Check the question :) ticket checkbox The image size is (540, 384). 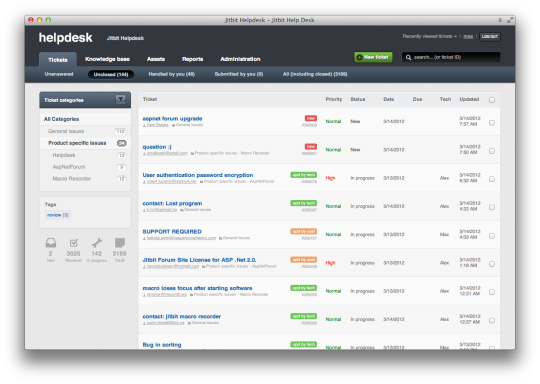[492, 151]
